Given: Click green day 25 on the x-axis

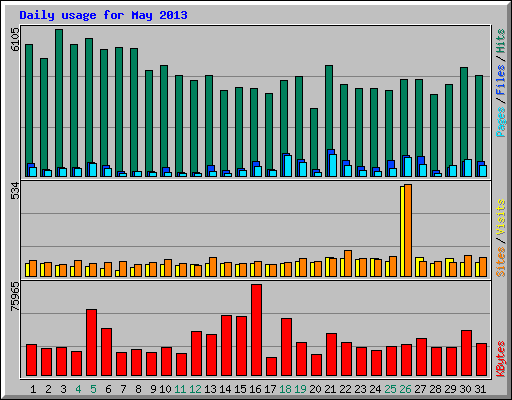Looking at the screenshot, I should 390,389.
